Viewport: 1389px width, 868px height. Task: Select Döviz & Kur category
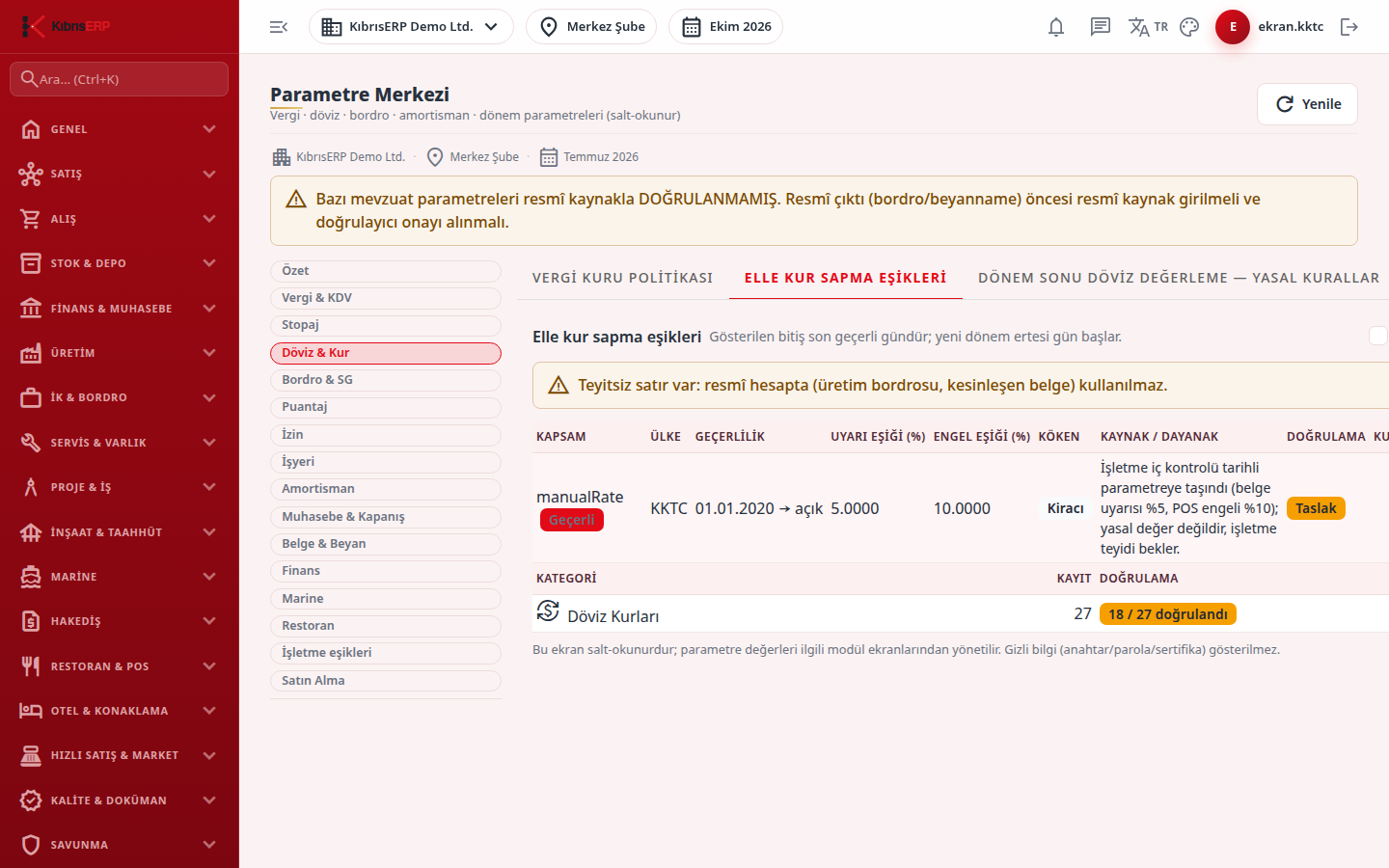coord(386,353)
